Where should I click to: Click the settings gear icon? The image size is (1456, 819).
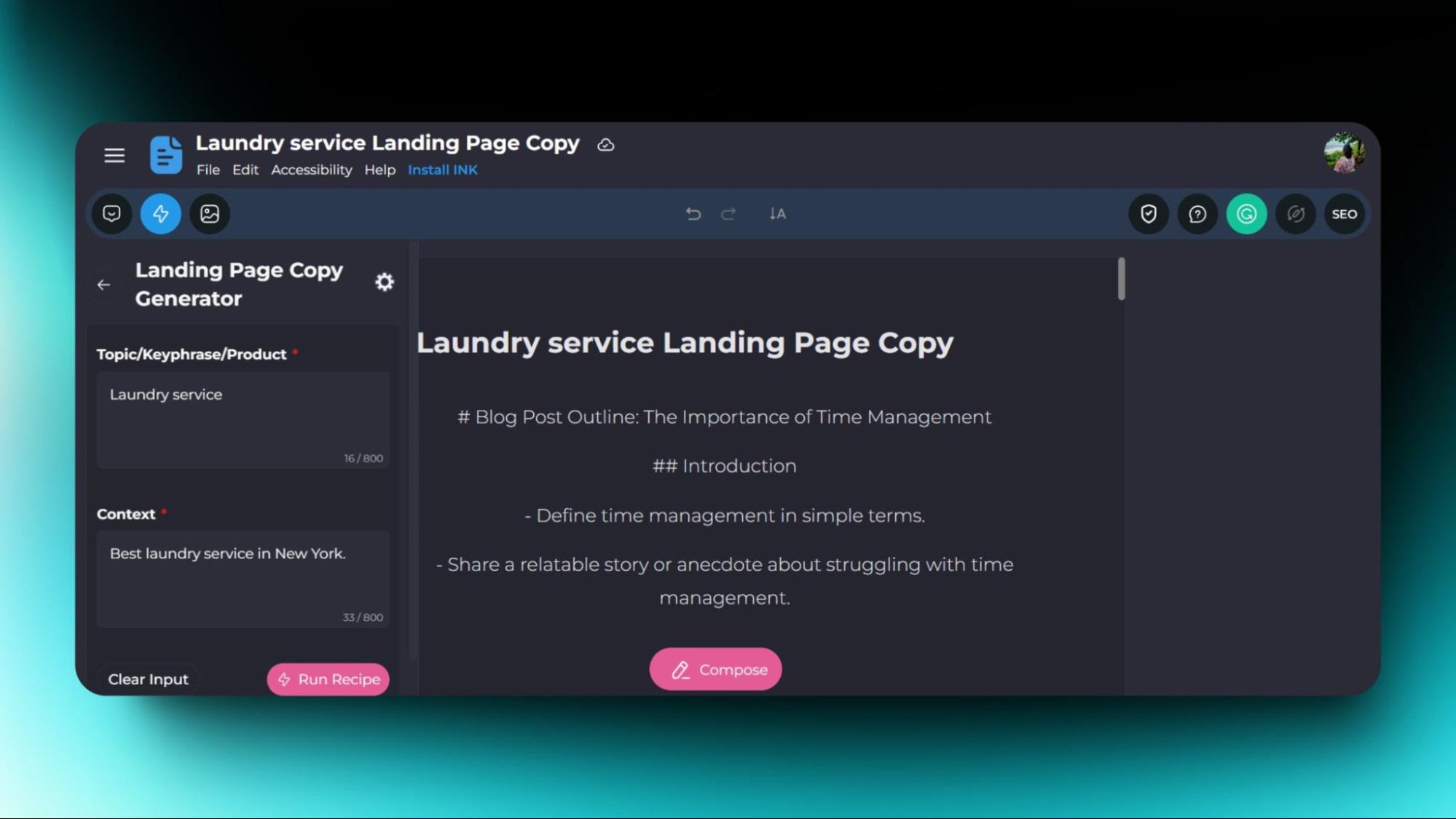pos(384,282)
